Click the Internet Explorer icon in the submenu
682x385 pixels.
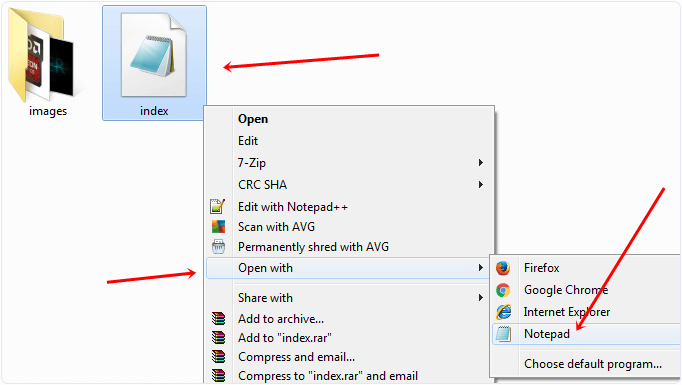click(x=504, y=312)
